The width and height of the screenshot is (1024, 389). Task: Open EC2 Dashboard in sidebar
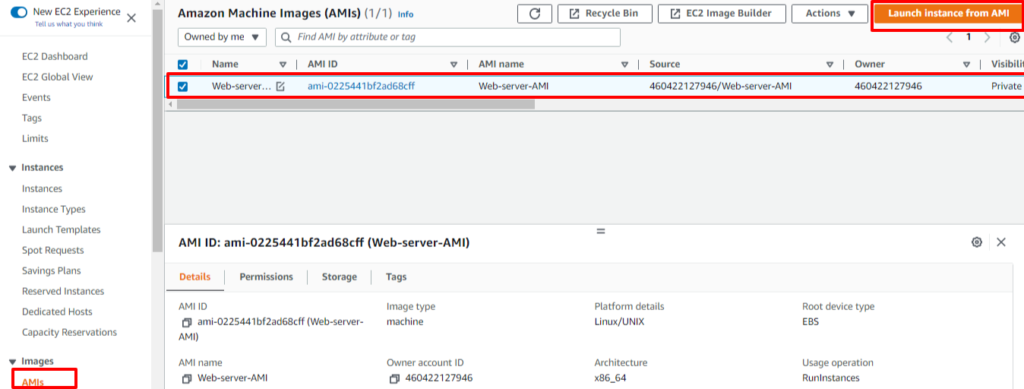tap(55, 57)
